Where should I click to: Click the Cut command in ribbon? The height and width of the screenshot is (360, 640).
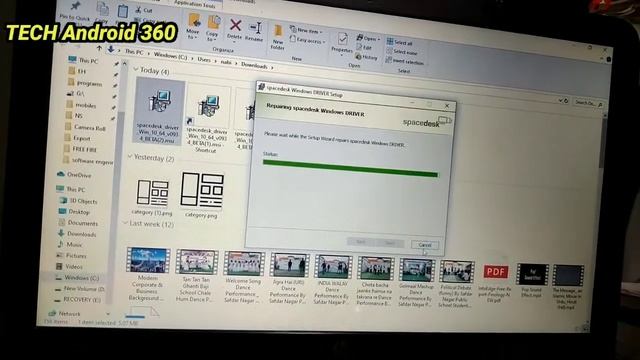(x=144, y=10)
